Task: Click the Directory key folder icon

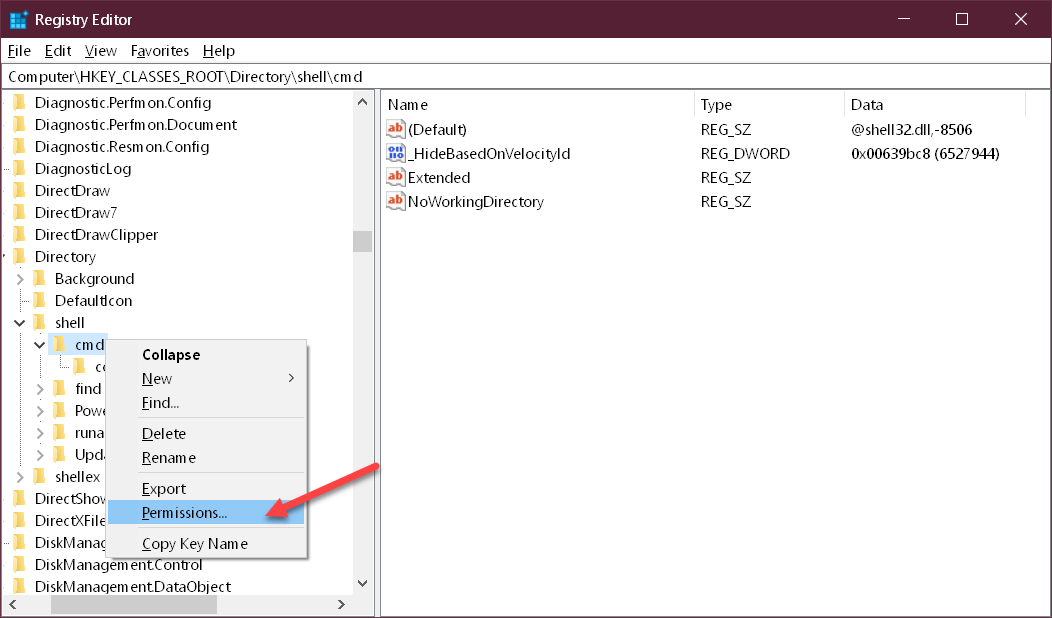Action: 19,257
